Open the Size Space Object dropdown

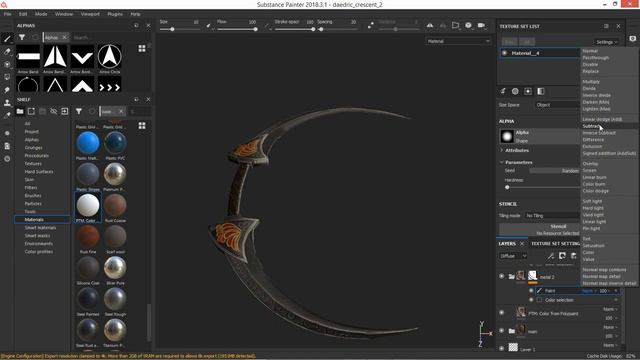pos(558,105)
